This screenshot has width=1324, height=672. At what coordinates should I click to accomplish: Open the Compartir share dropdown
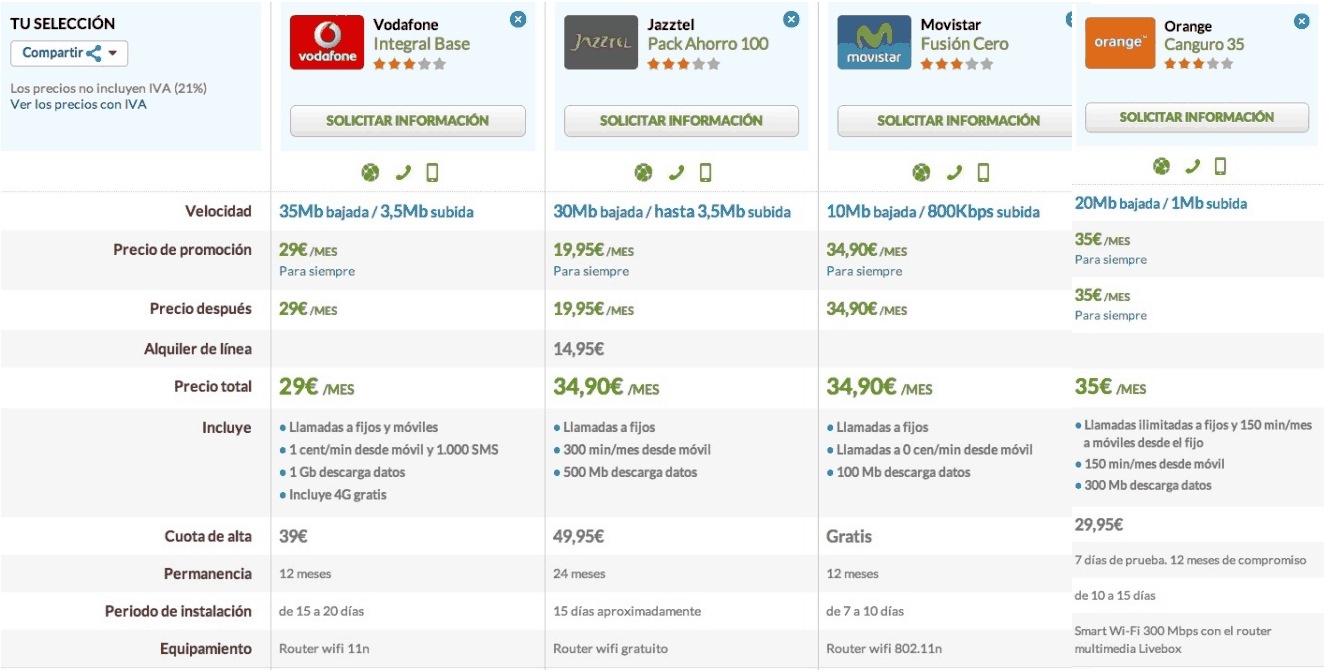69,53
